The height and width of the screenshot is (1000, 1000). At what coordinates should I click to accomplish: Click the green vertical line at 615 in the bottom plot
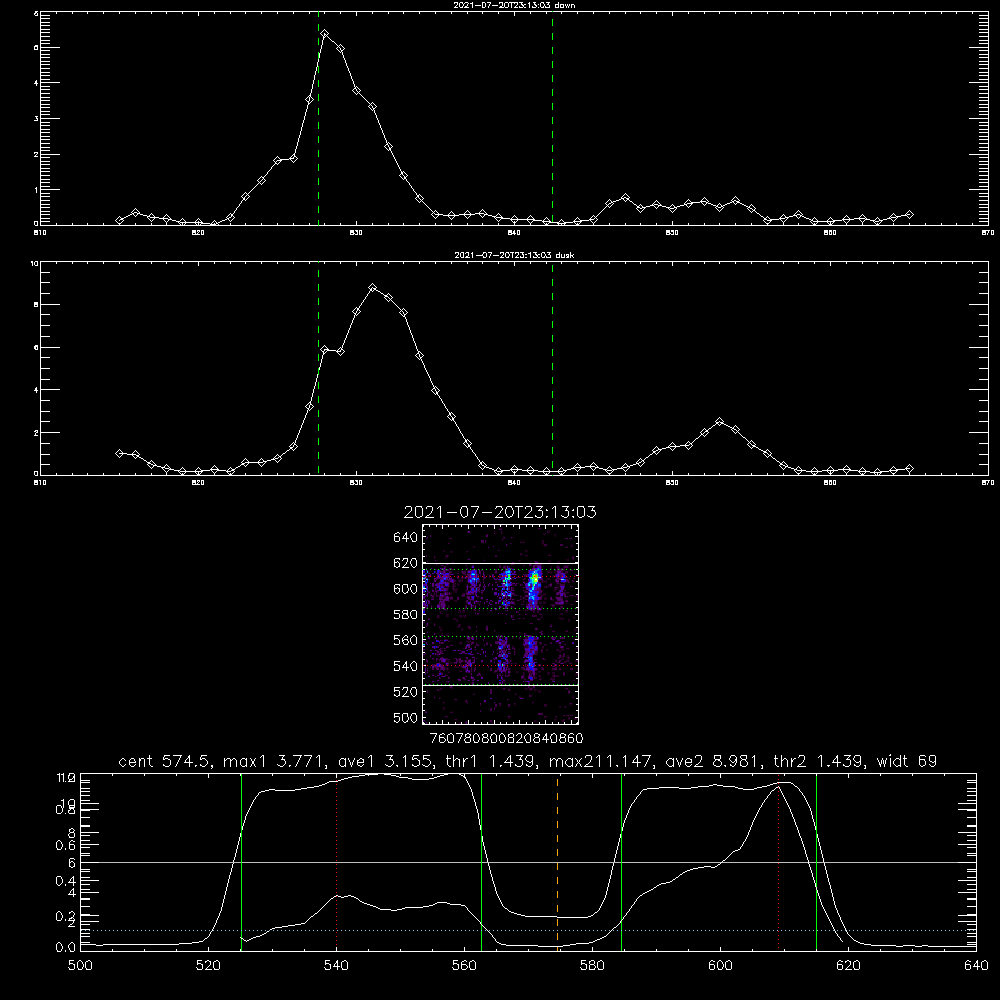click(x=816, y=861)
